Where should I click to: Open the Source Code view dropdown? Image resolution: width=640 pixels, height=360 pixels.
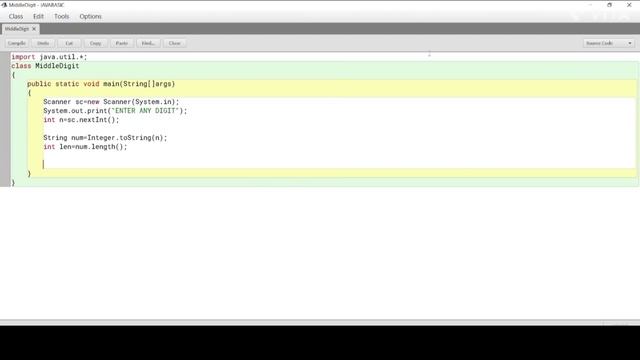[x=609, y=43]
